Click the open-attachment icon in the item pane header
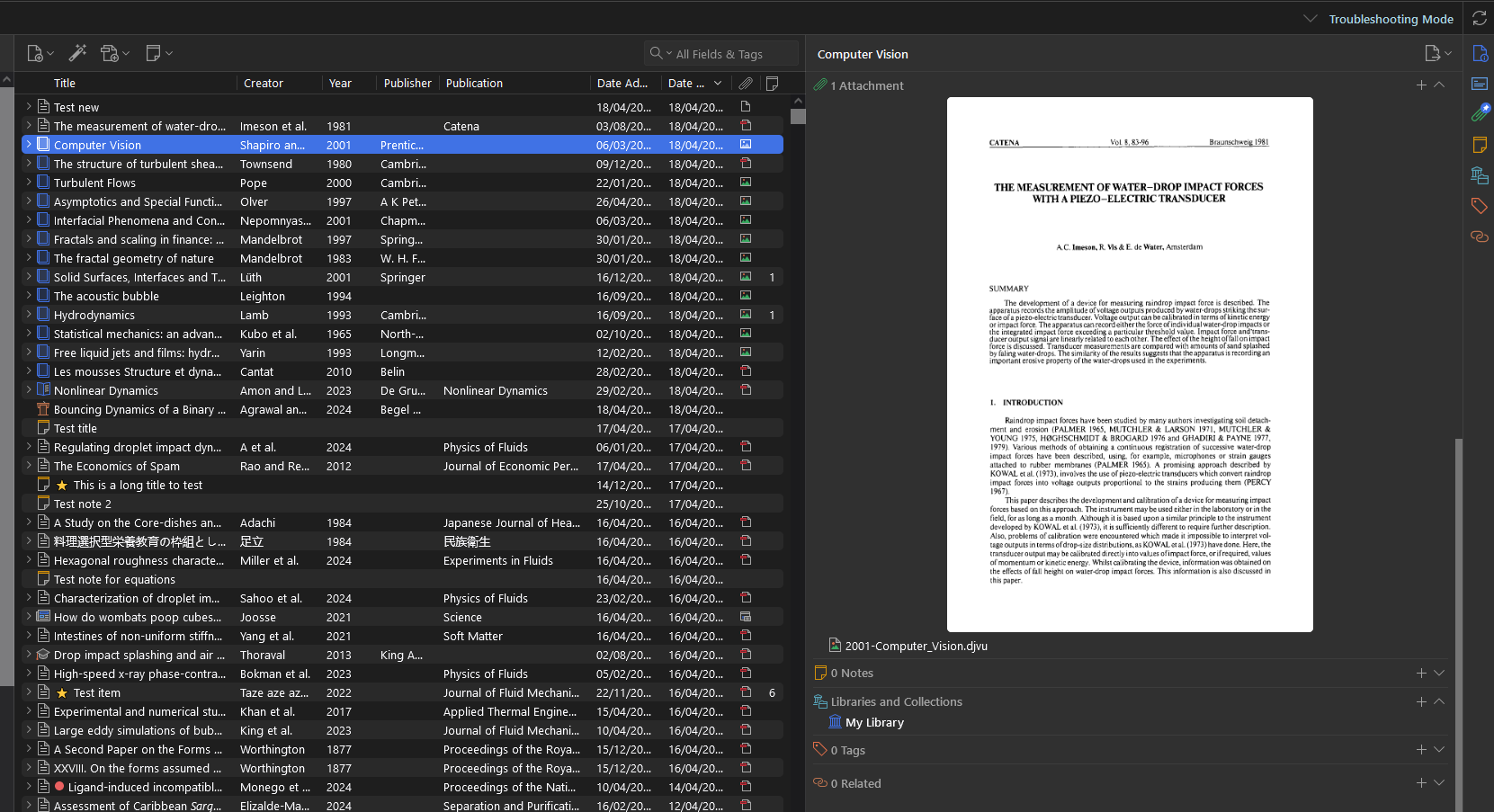 click(1438, 54)
